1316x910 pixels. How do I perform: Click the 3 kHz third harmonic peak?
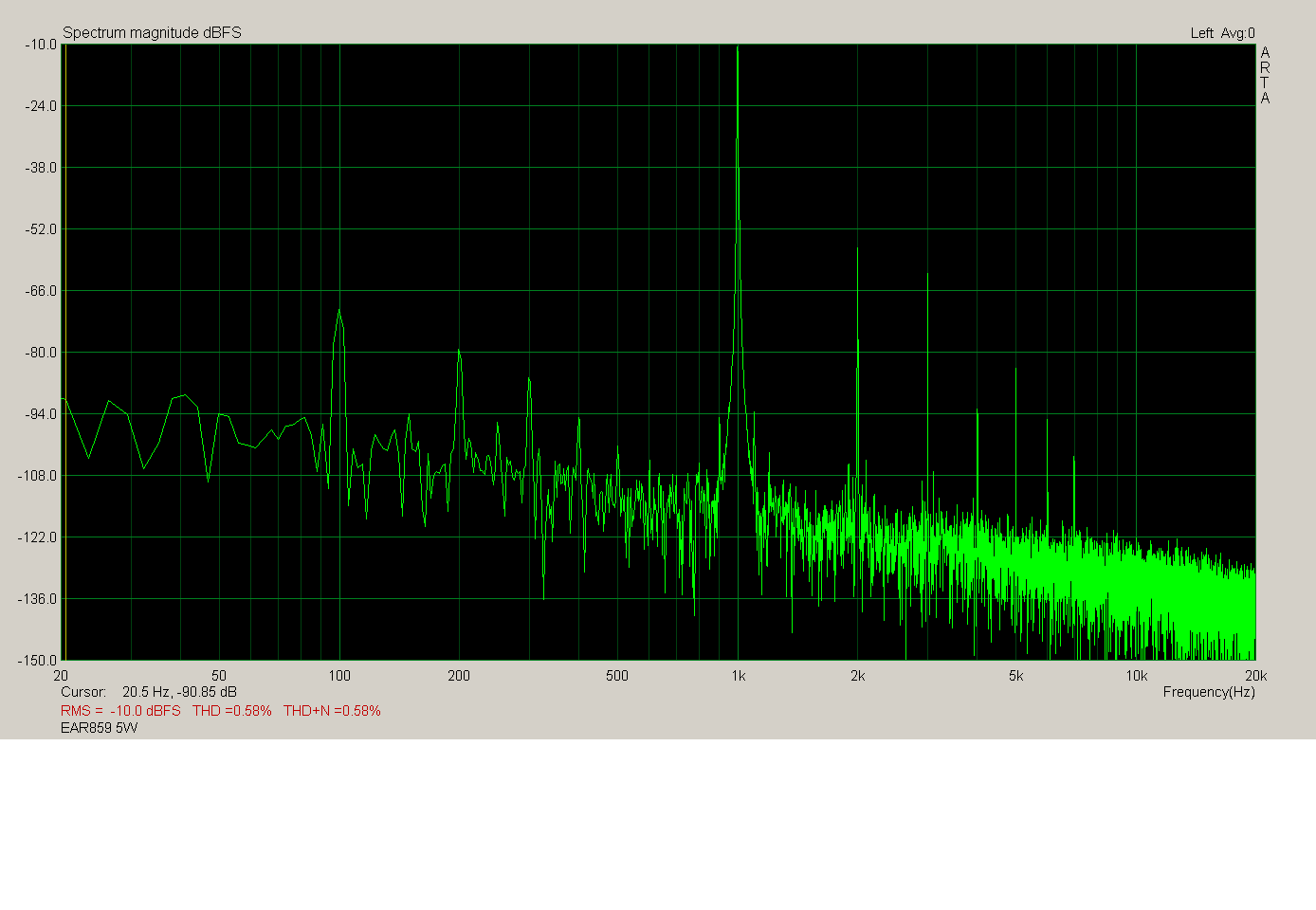[x=927, y=275]
